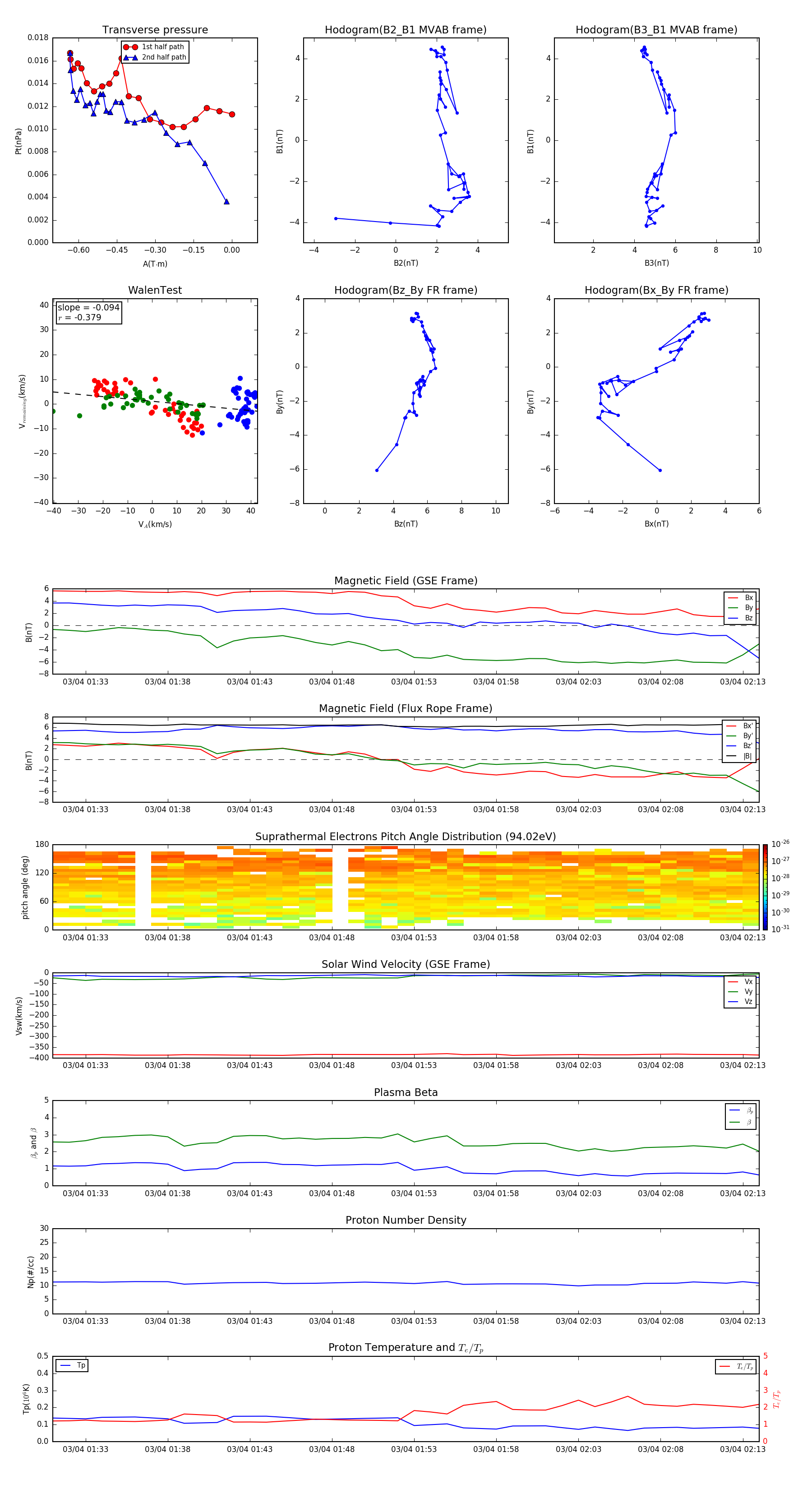Click the pitch angle colorbar gradient
Viewport: 812px width, 1489px height.
pyautogui.click(x=765, y=887)
